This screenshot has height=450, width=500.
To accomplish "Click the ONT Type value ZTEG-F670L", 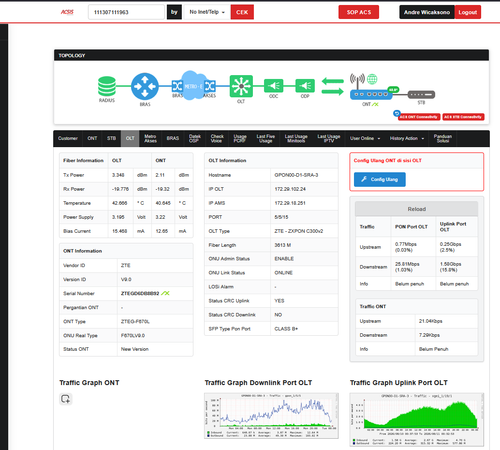I will coord(135,321).
